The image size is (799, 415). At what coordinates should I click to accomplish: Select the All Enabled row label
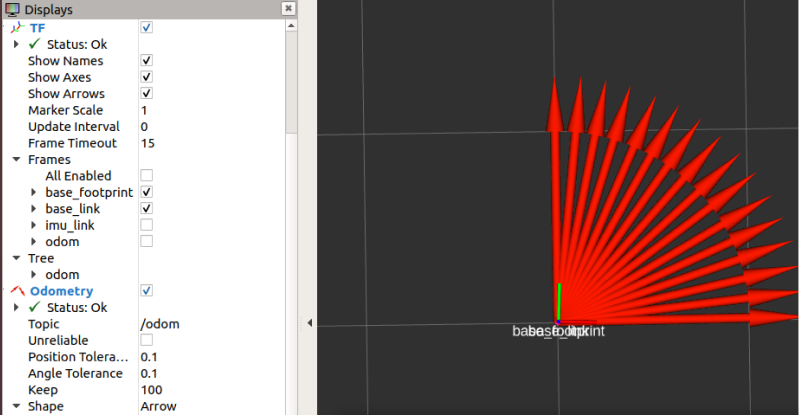(78, 176)
